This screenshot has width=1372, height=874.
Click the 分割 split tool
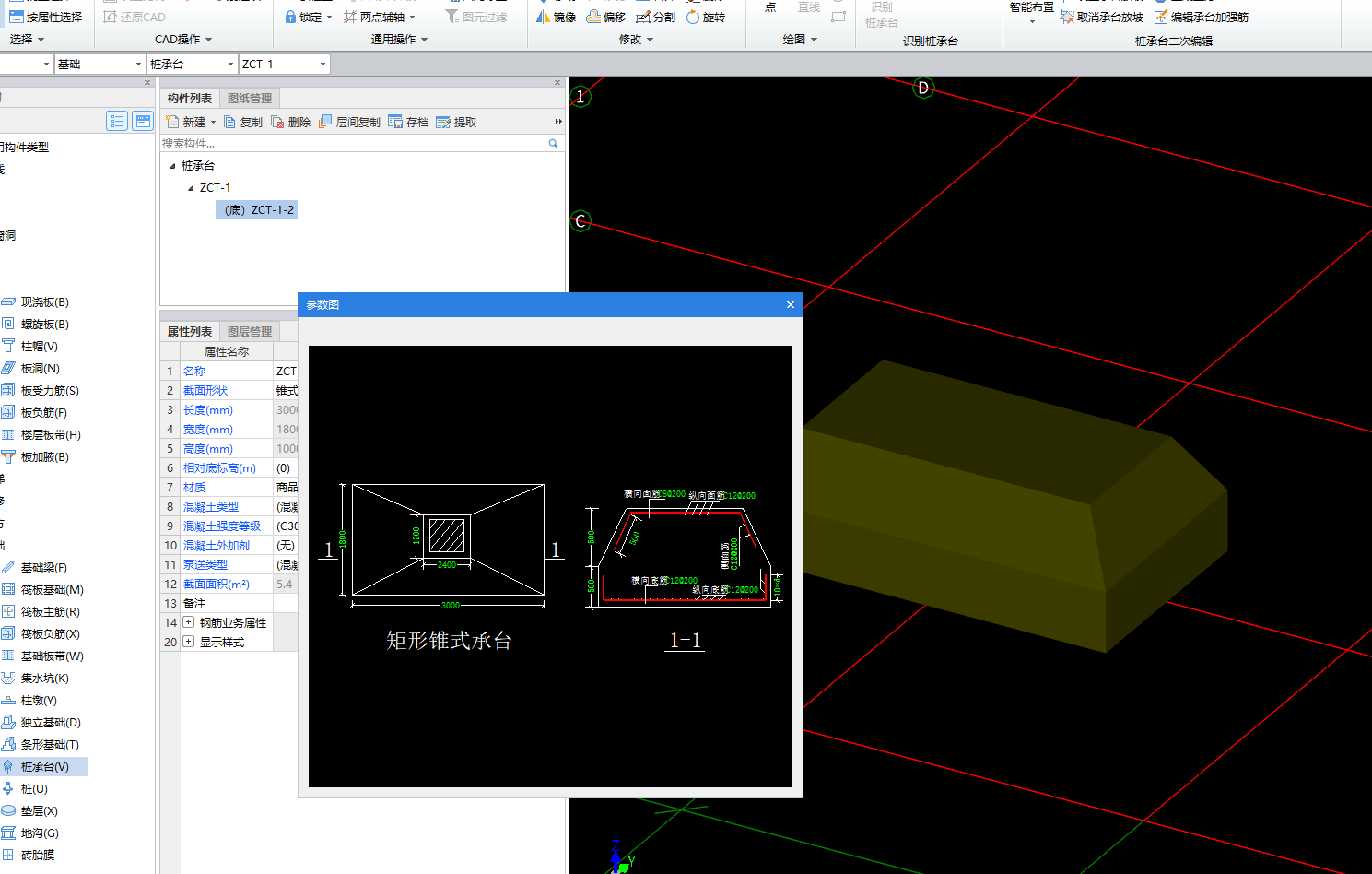656,17
